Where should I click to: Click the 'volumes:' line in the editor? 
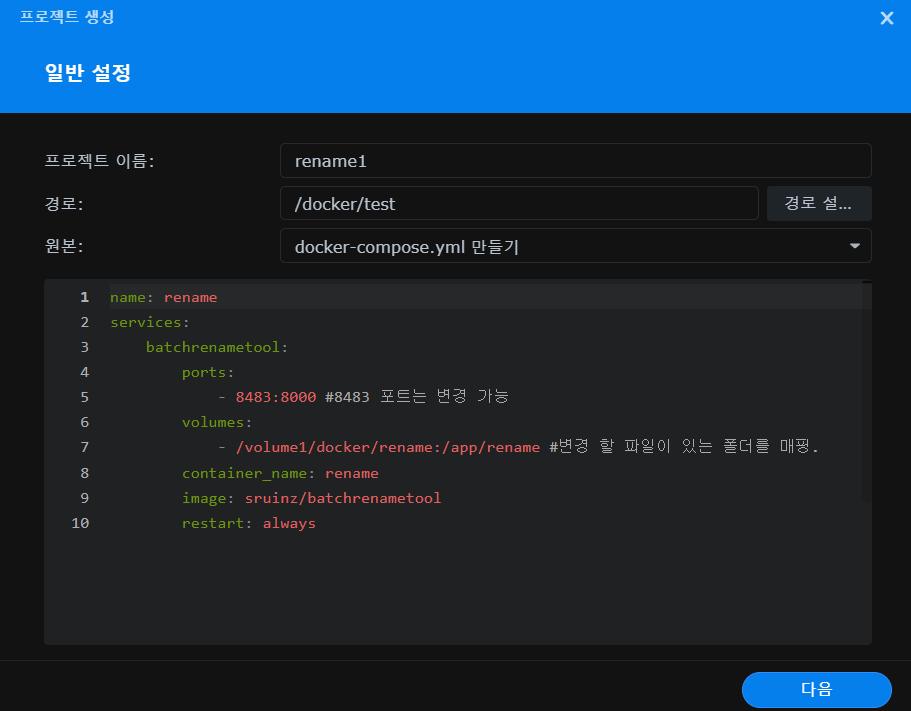(x=216, y=422)
